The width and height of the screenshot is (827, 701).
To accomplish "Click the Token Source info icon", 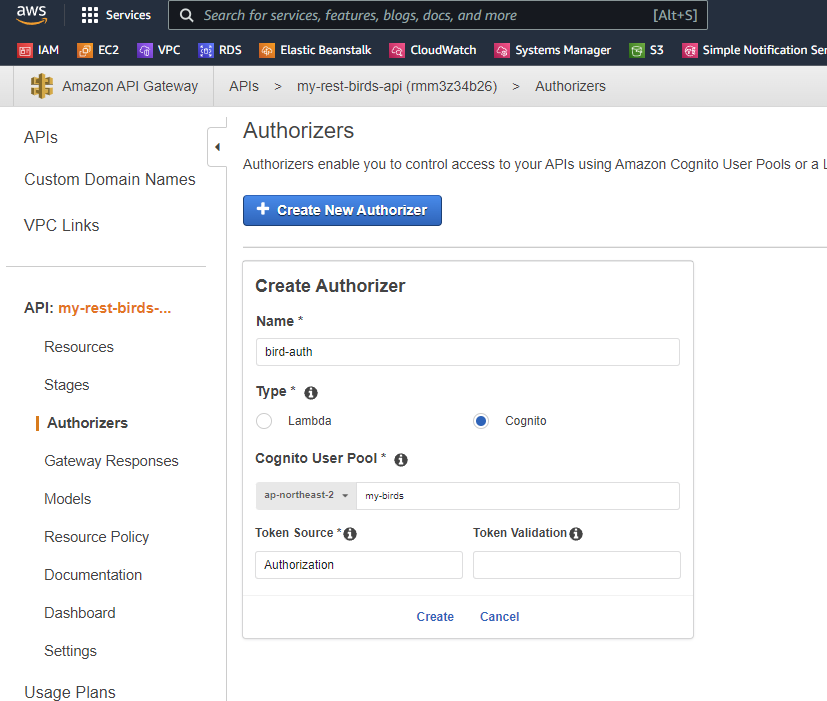I will pyautogui.click(x=350, y=534).
